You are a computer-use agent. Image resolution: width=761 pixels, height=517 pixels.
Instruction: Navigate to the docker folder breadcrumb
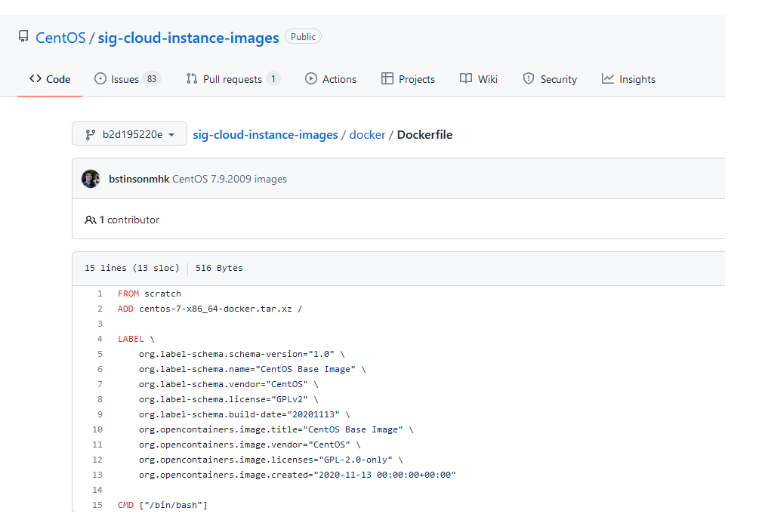tap(367, 135)
